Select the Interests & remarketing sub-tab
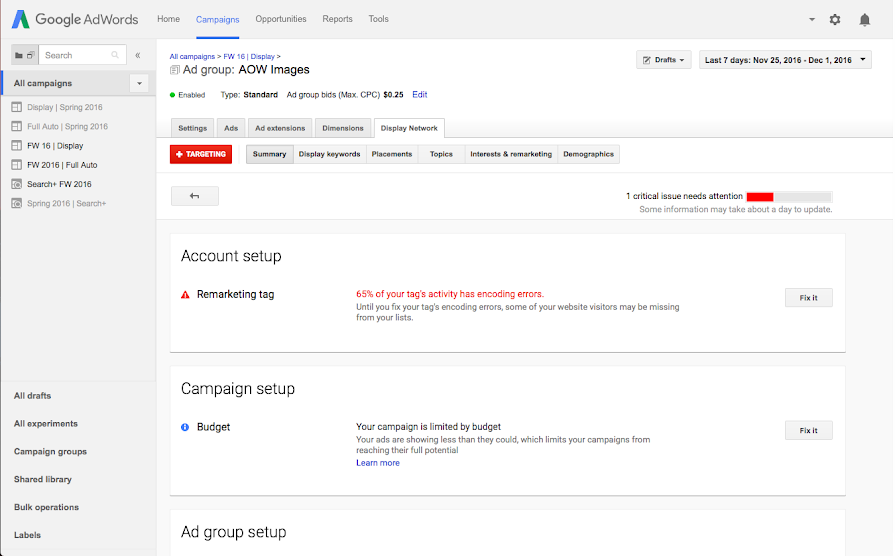 pyautogui.click(x=511, y=154)
